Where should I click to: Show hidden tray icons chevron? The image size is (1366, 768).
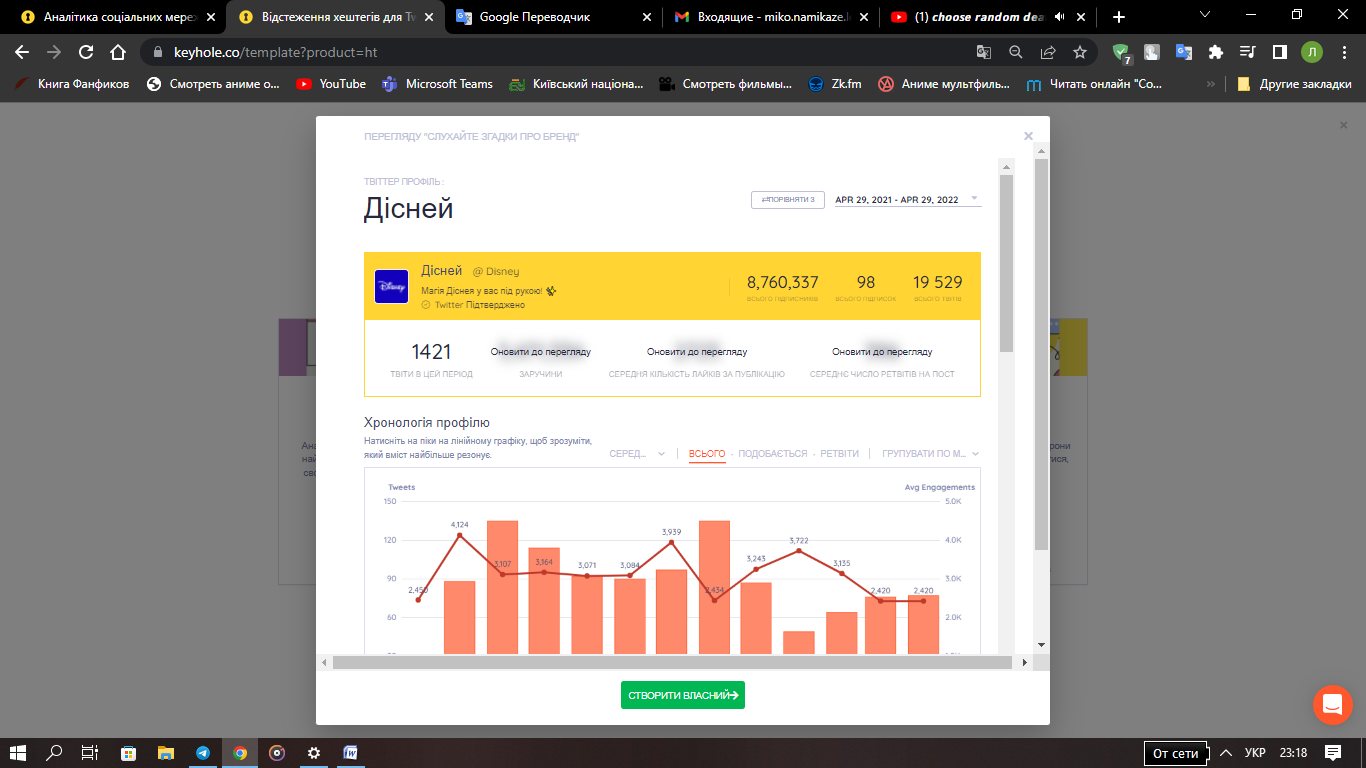pos(1225,752)
